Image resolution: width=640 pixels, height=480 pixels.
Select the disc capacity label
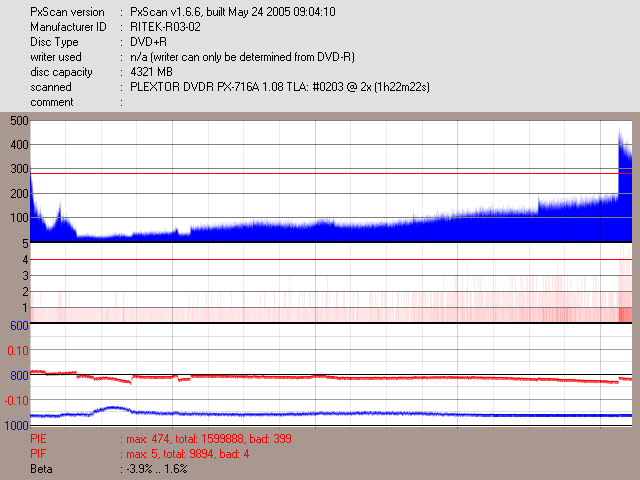pyautogui.click(x=61, y=72)
